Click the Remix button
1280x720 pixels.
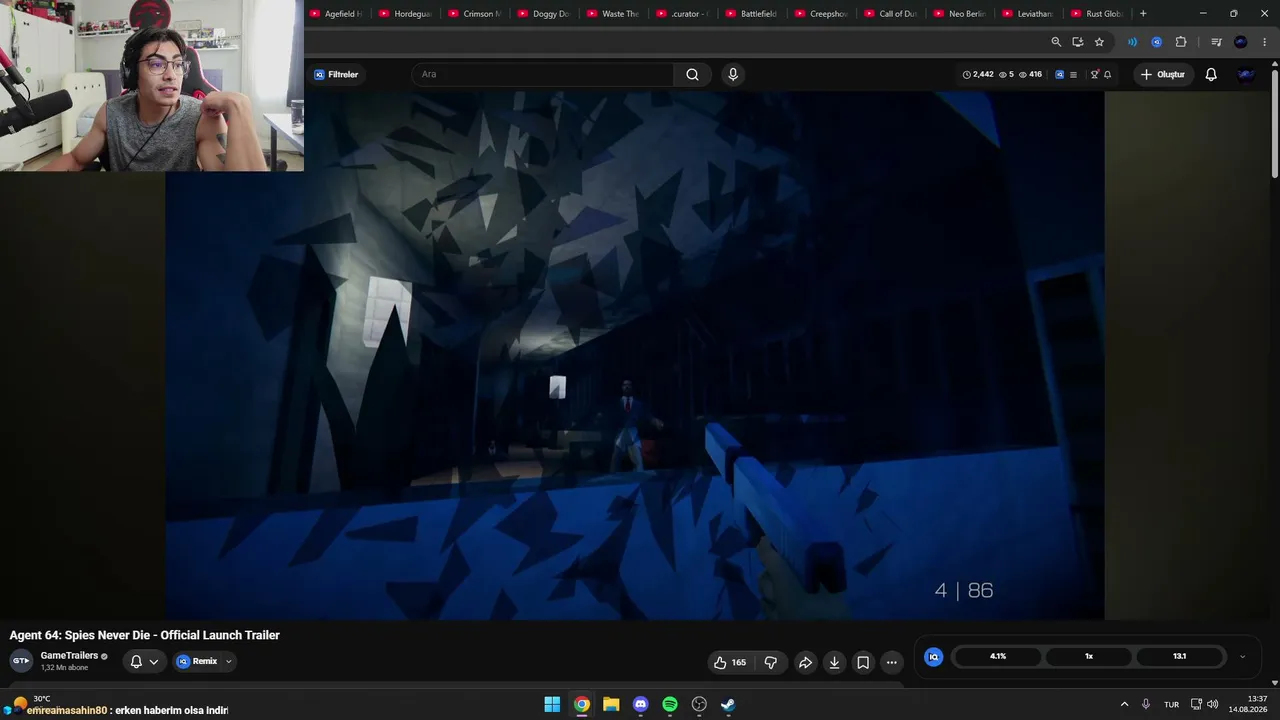pyautogui.click(x=197, y=661)
